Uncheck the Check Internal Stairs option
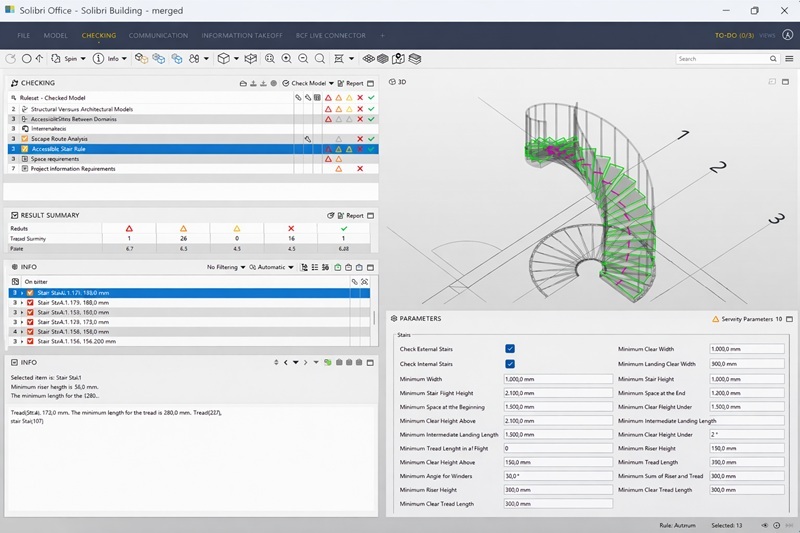 tap(510, 364)
